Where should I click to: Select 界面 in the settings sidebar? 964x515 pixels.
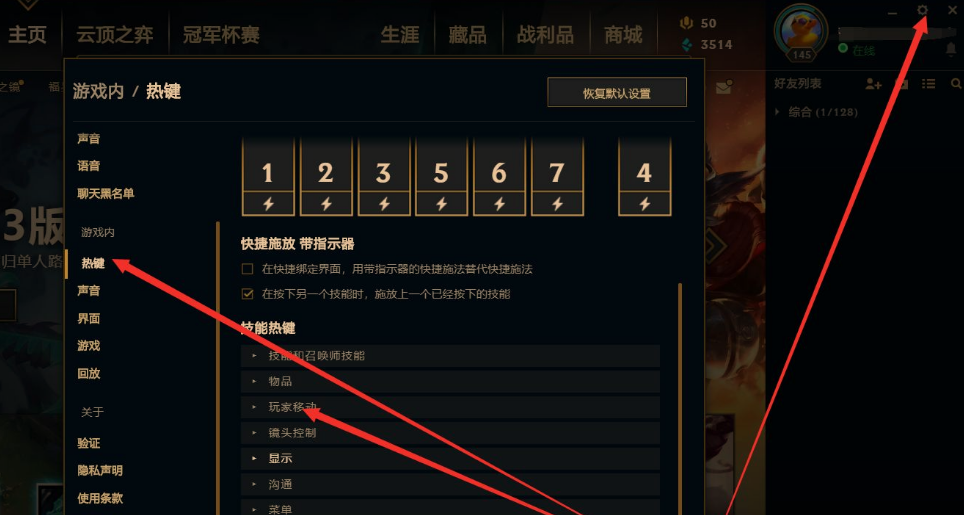tap(89, 318)
